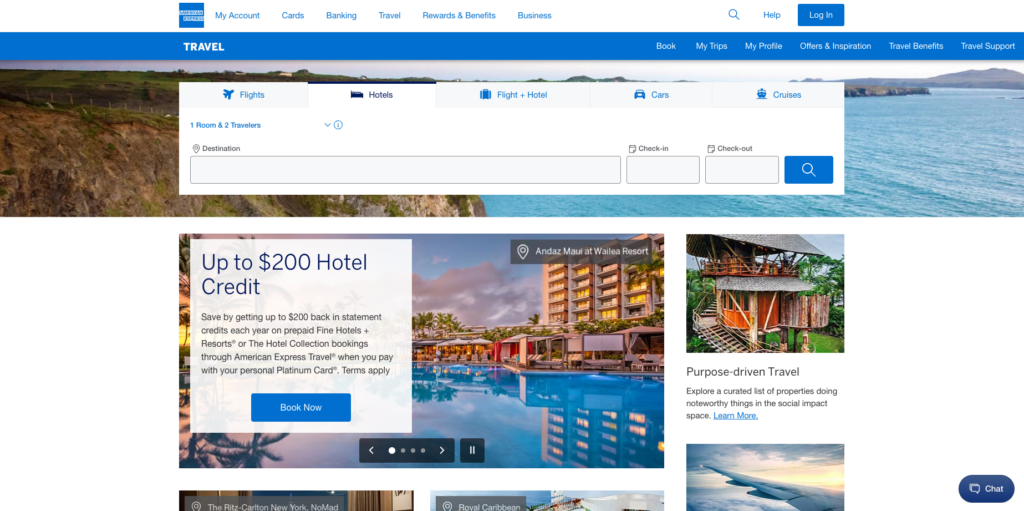Open the Check-out date picker

(x=741, y=170)
